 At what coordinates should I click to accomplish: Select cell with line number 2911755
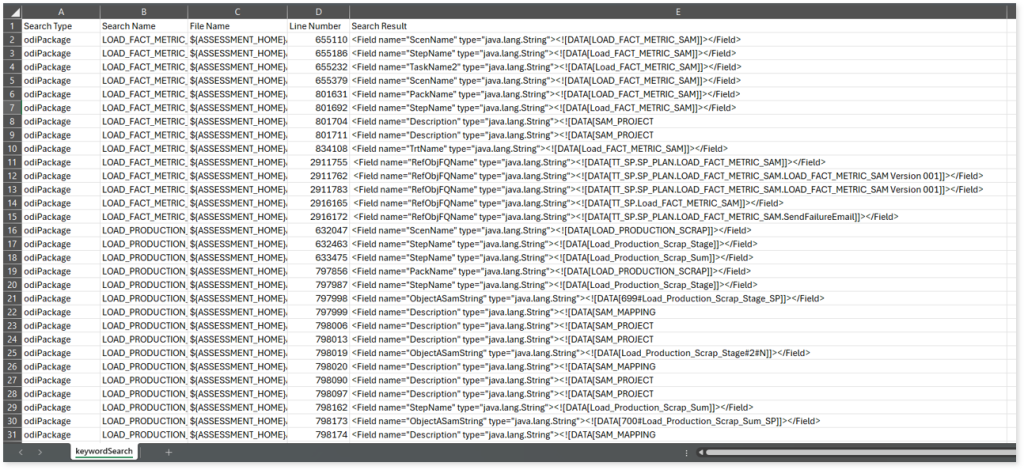pyautogui.click(x=318, y=162)
